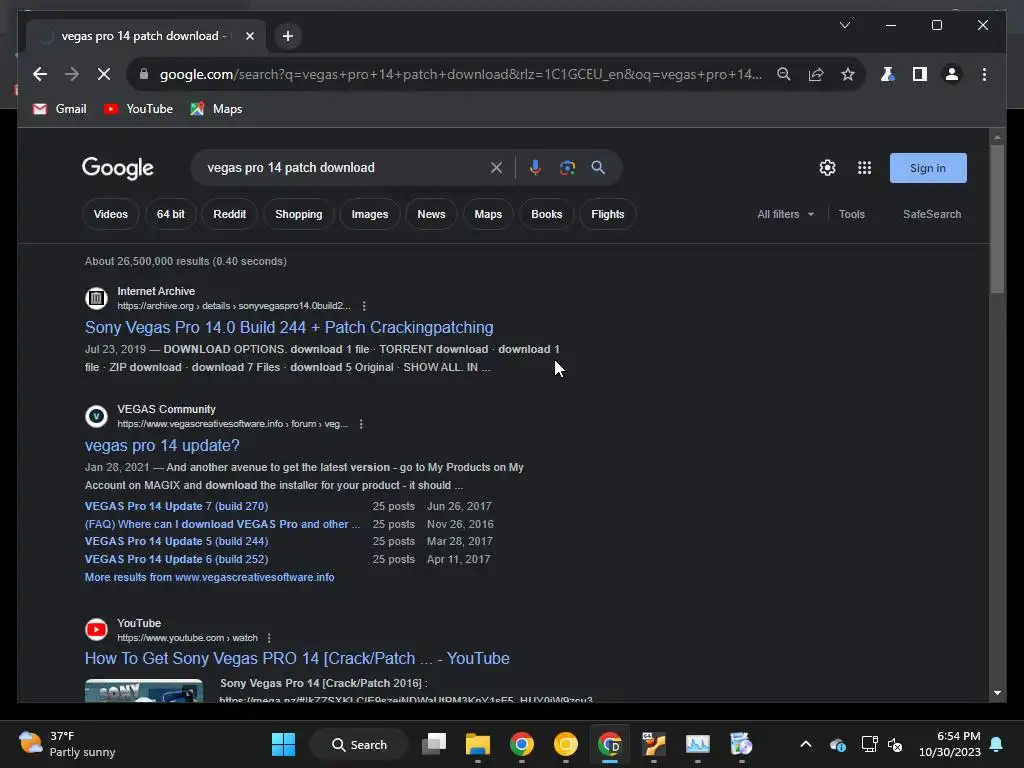Open Google apps grid

[865, 168]
